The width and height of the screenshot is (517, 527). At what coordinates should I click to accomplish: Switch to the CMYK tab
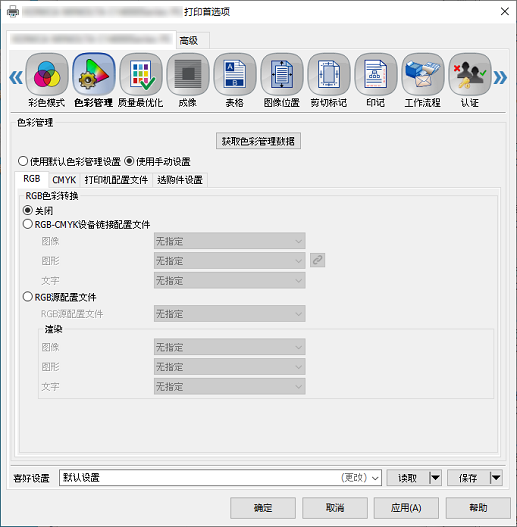(x=64, y=180)
